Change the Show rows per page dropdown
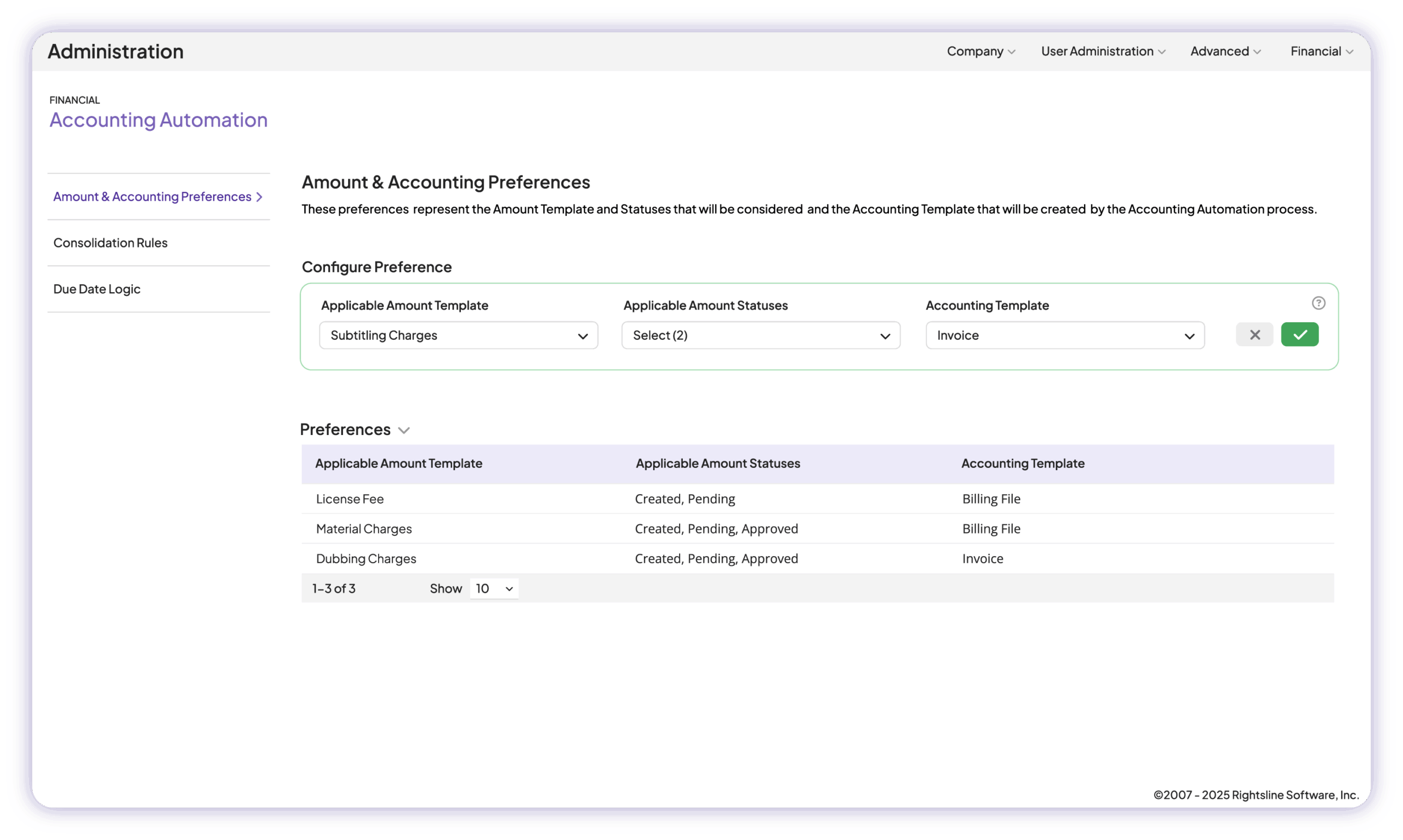This screenshot has width=1403, height=840. [x=493, y=588]
